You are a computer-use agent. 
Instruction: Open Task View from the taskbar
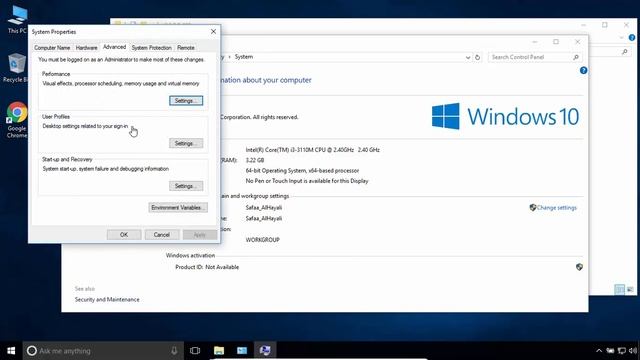pos(195,351)
